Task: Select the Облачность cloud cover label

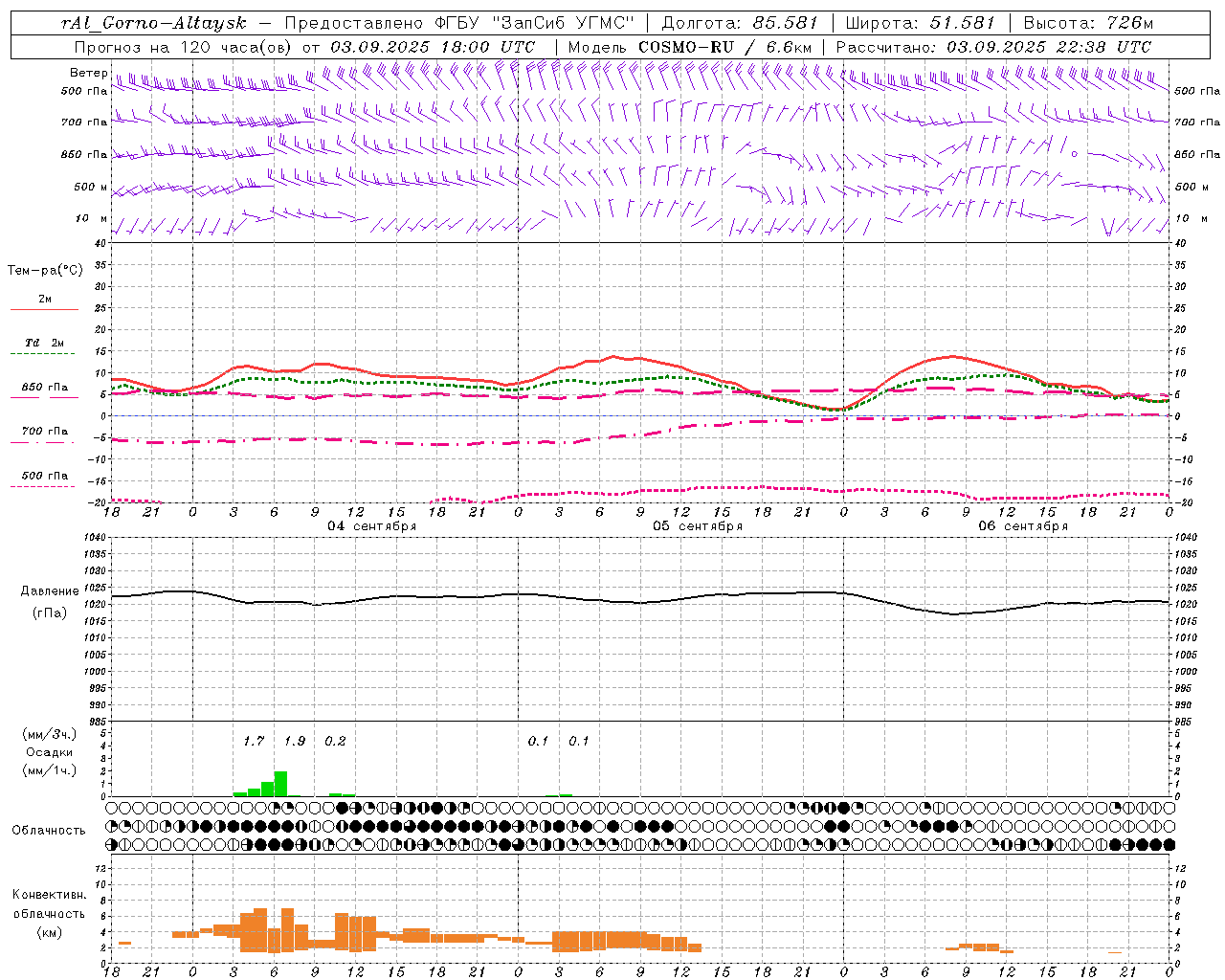Action: 49,830
